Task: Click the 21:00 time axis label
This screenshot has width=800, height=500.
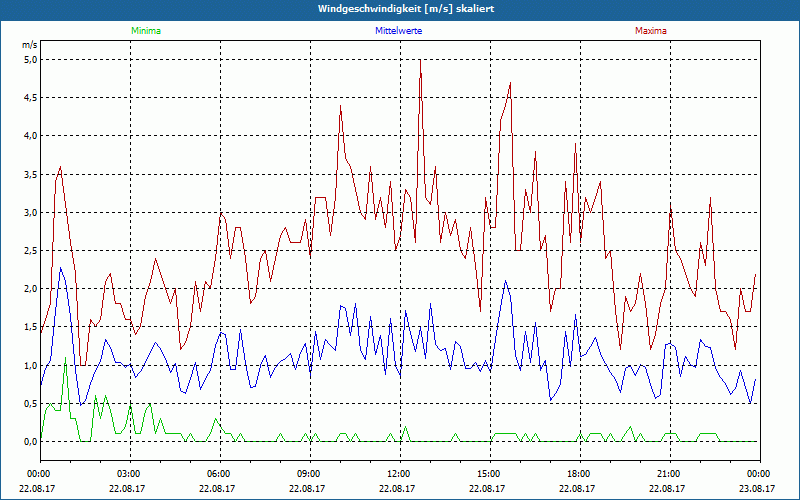Action: 667,474
